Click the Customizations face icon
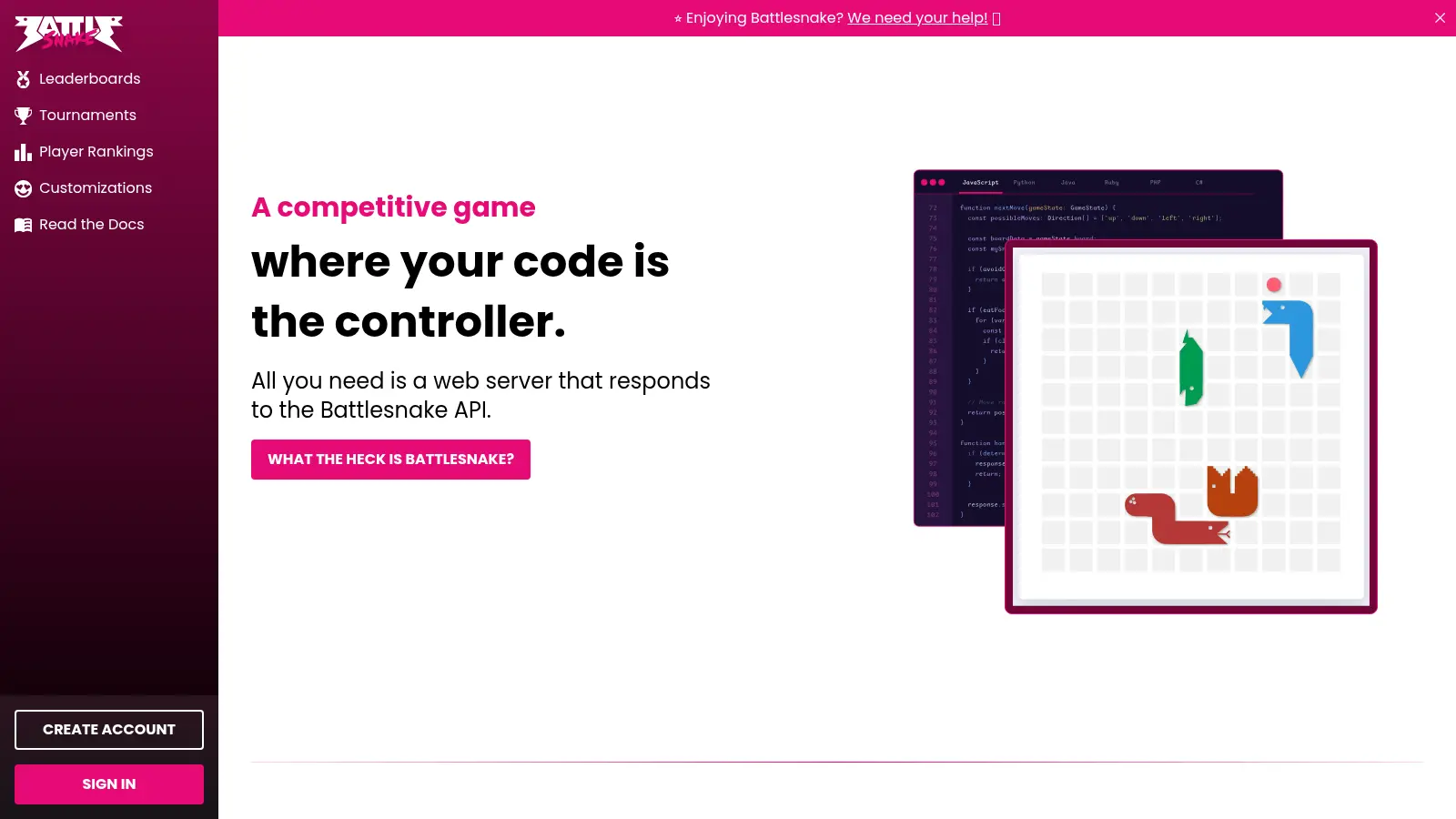1456x819 pixels. click(x=24, y=188)
